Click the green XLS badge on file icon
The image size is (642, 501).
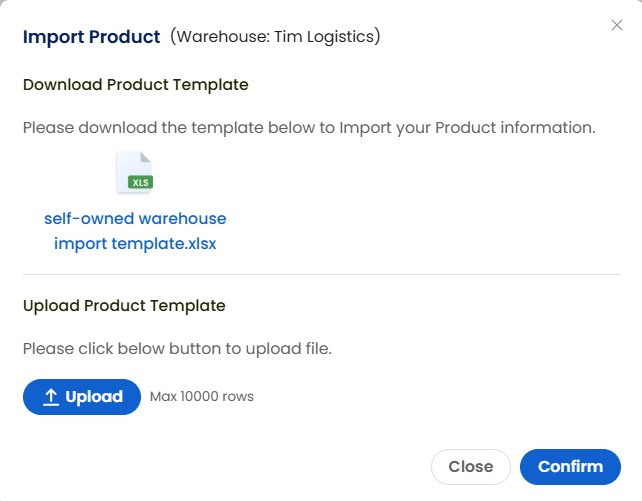140,182
